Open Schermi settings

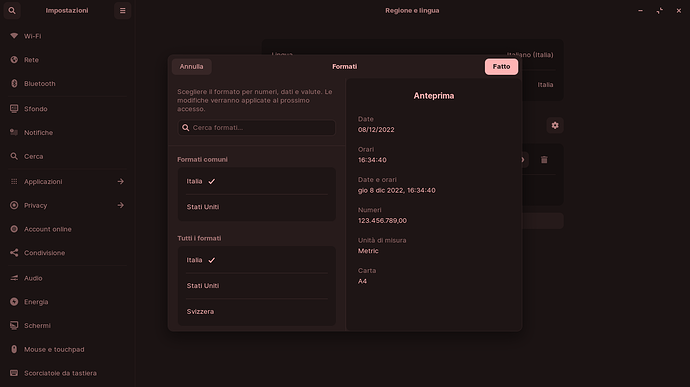coord(67,326)
